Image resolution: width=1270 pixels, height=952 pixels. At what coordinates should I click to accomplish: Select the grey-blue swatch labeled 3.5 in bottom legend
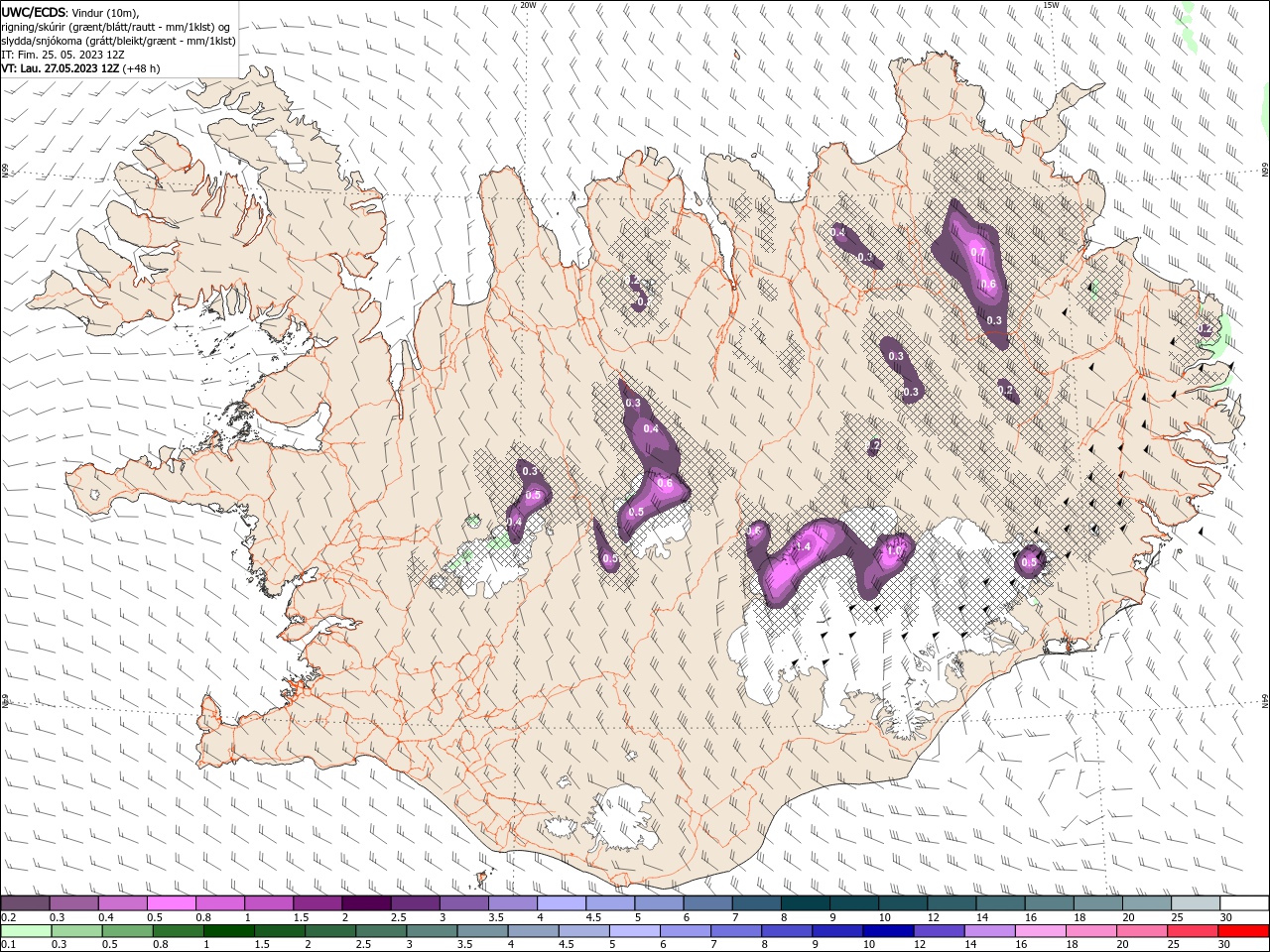(x=481, y=931)
